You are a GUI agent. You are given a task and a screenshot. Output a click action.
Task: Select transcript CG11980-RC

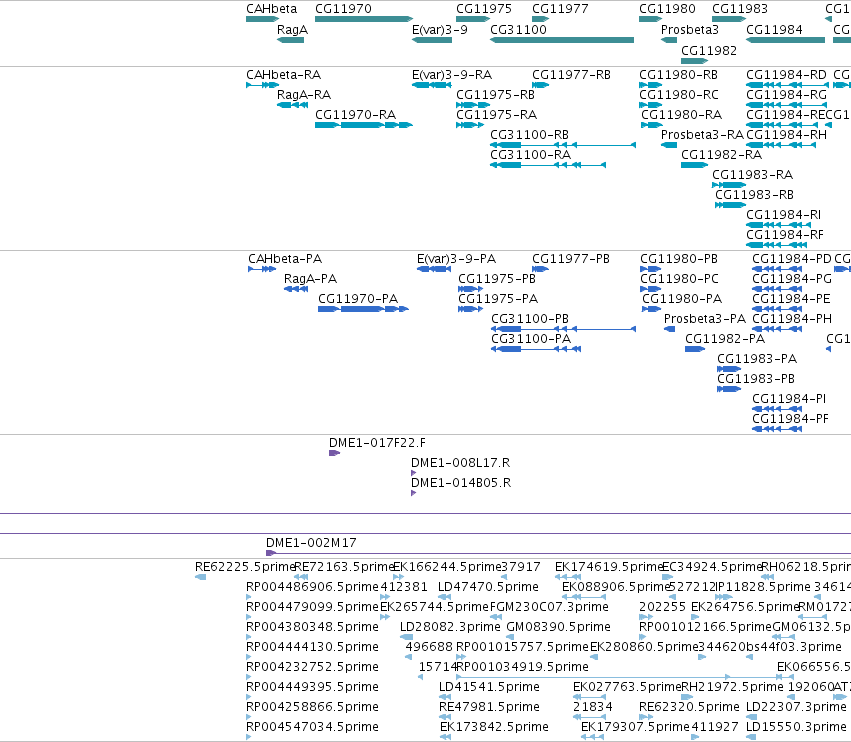pyautogui.click(x=678, y=95)
